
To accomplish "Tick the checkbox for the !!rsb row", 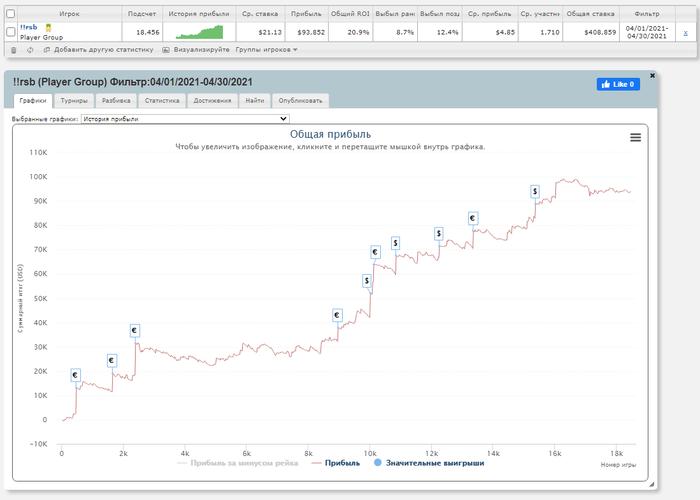I will click(11, 32).
